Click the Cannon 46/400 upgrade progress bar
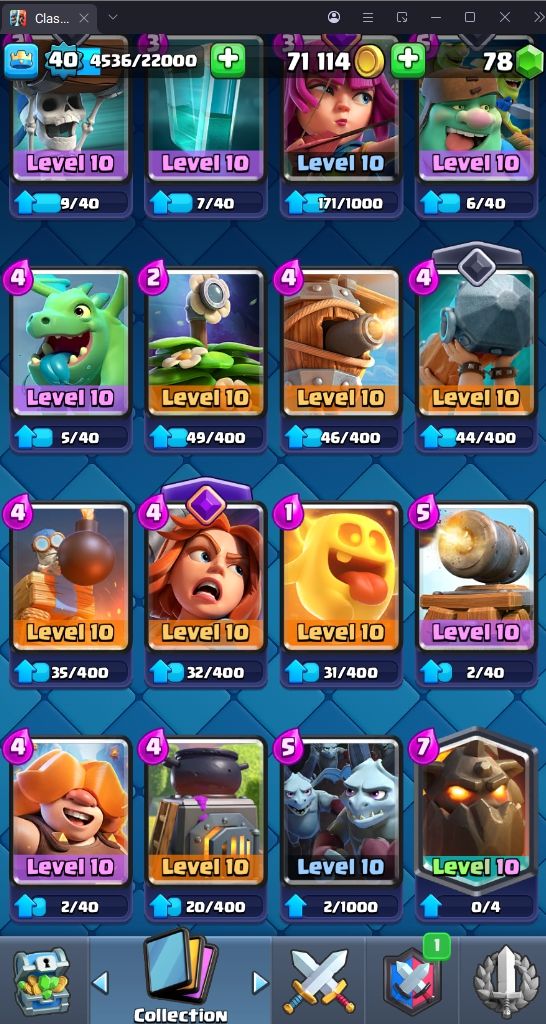The image size is (546, 1024). [x=340, y=437]
